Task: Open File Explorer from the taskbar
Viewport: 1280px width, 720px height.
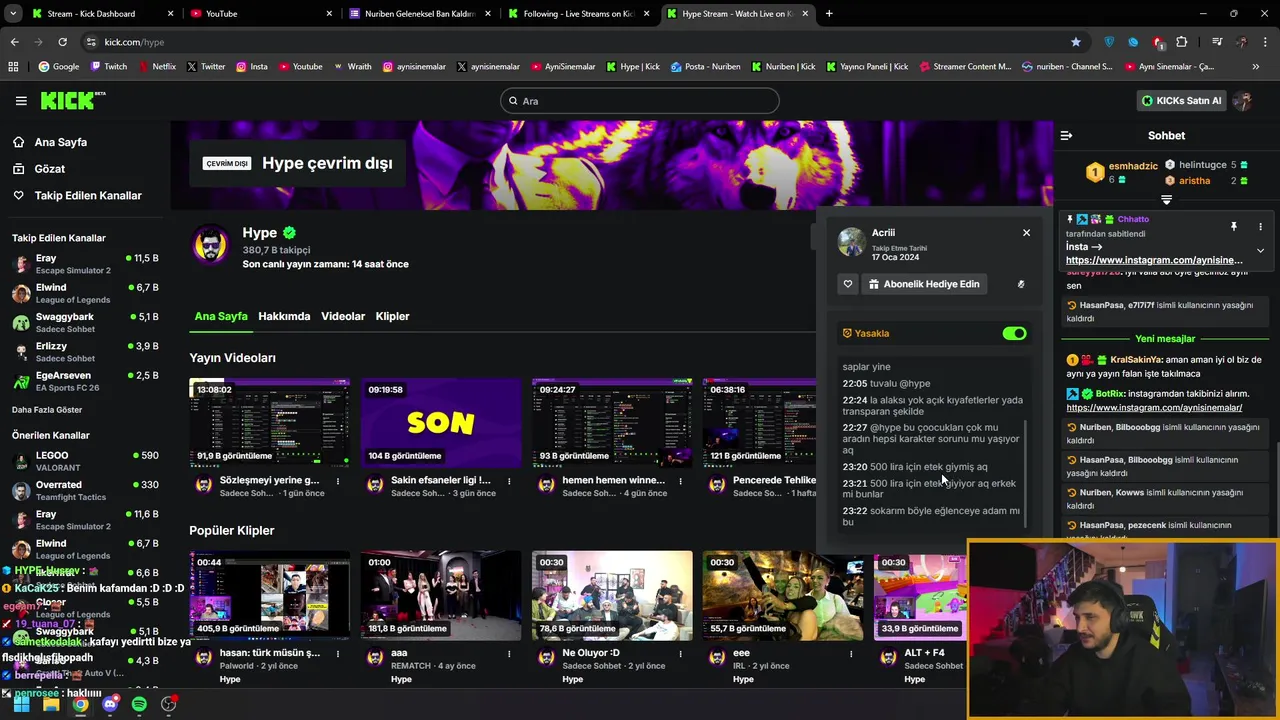Action: click(51, 704)
